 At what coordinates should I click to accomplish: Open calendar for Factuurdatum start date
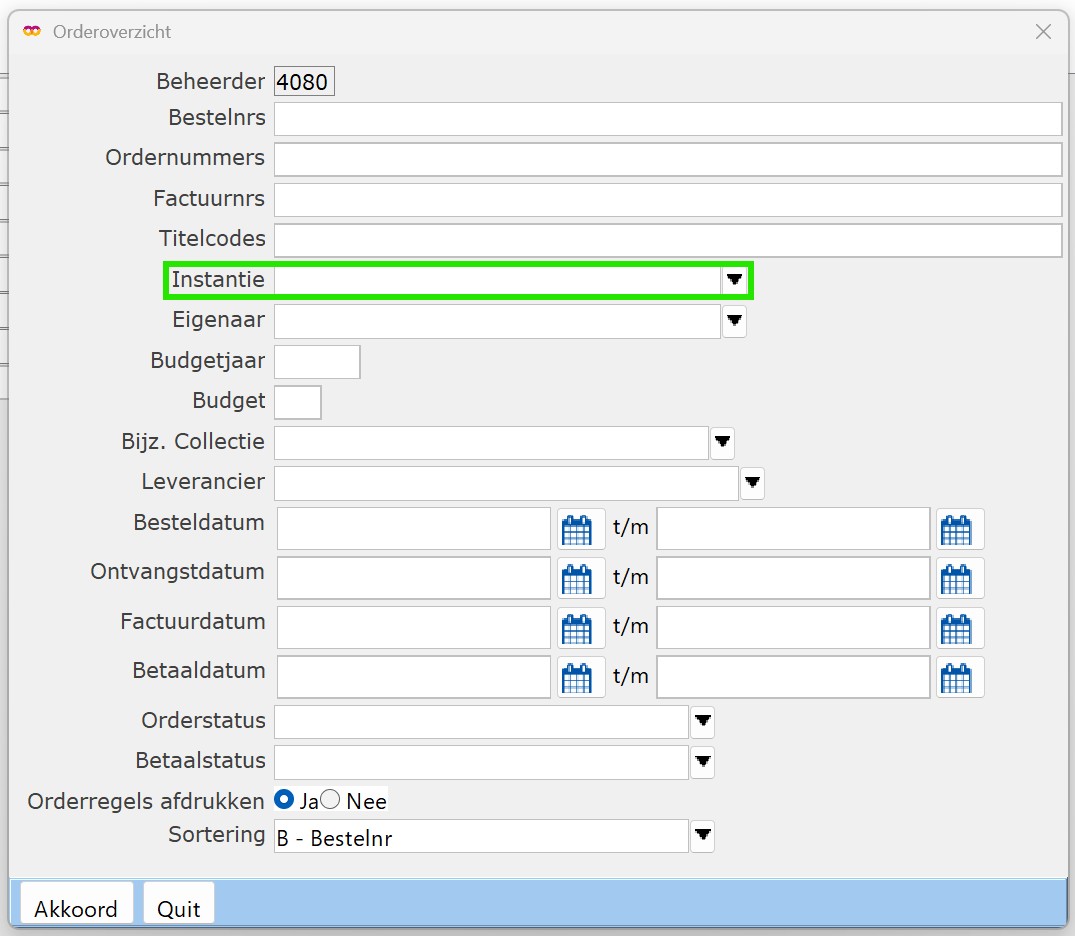577,627
